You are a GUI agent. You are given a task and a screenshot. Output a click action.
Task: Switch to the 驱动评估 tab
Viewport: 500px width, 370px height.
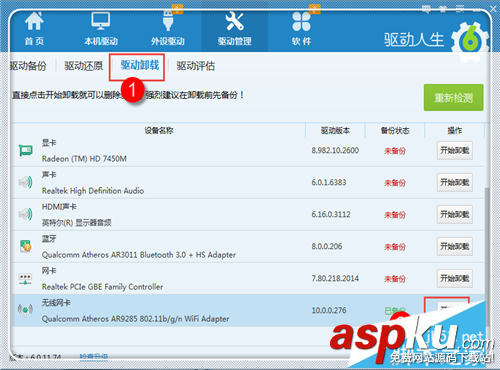point(196,66)
